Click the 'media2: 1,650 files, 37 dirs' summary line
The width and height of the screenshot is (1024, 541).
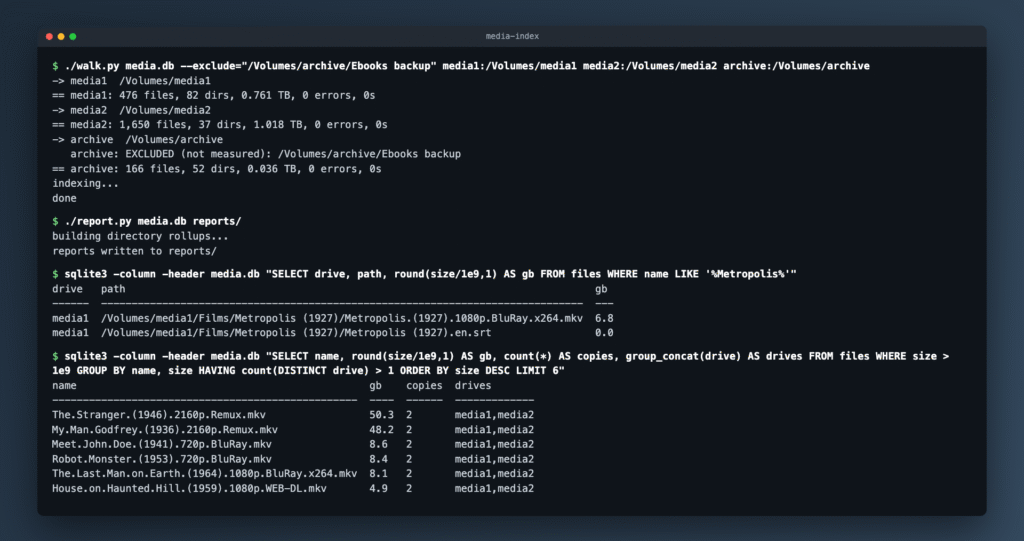pos(220,125)
